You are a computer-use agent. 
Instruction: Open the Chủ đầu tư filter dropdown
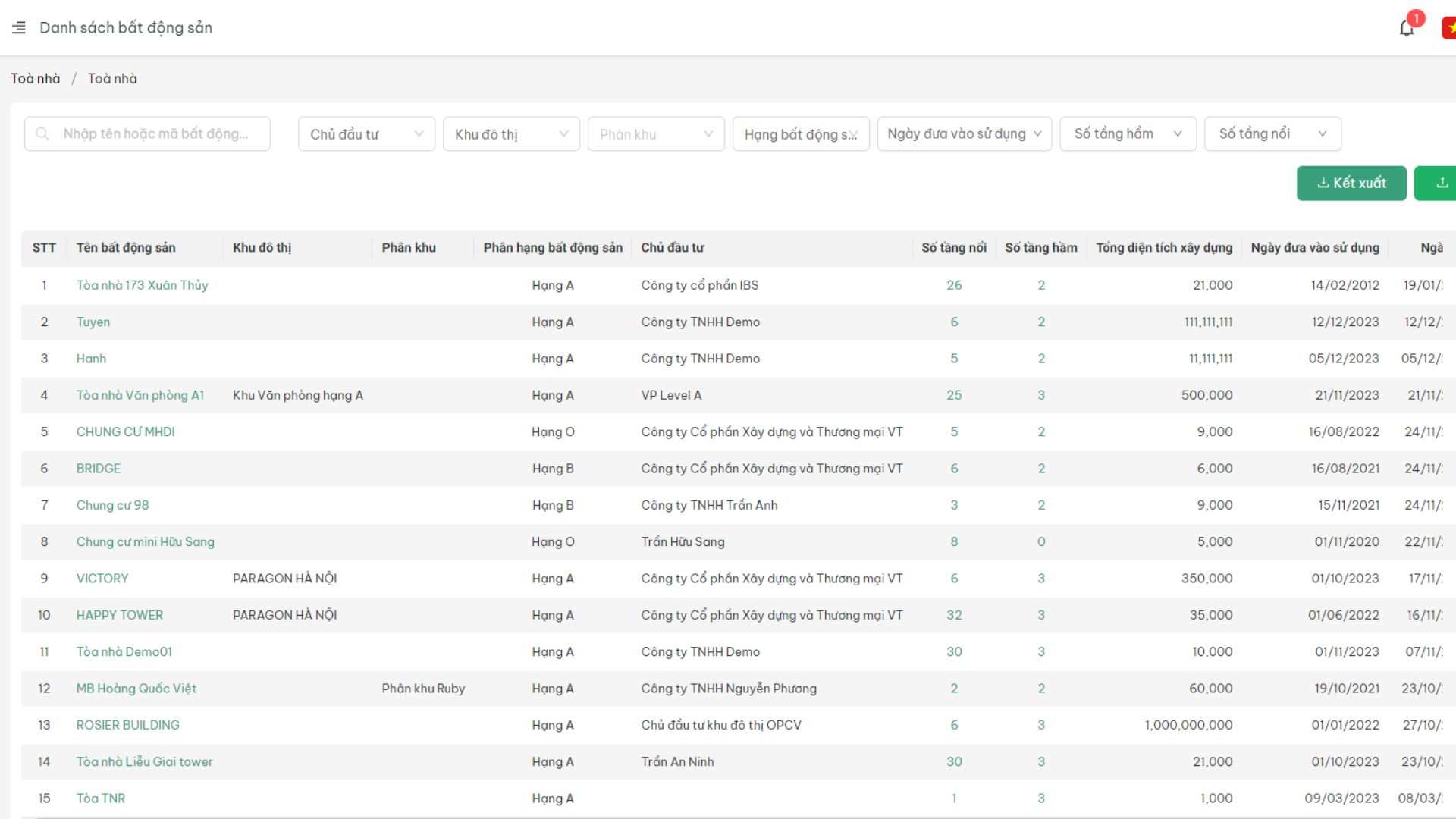click(366, 134)
